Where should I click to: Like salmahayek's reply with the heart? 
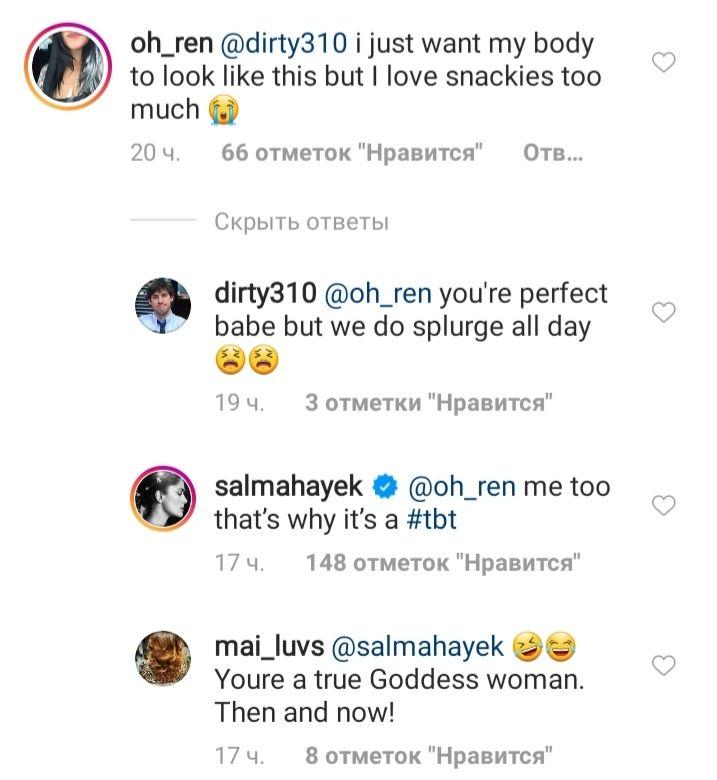point(663,506)
